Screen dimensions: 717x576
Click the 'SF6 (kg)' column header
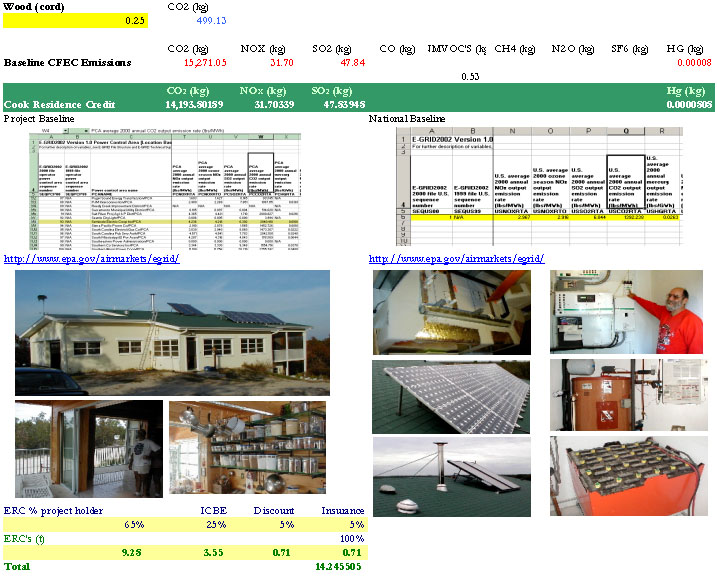(x=630, y=48)
